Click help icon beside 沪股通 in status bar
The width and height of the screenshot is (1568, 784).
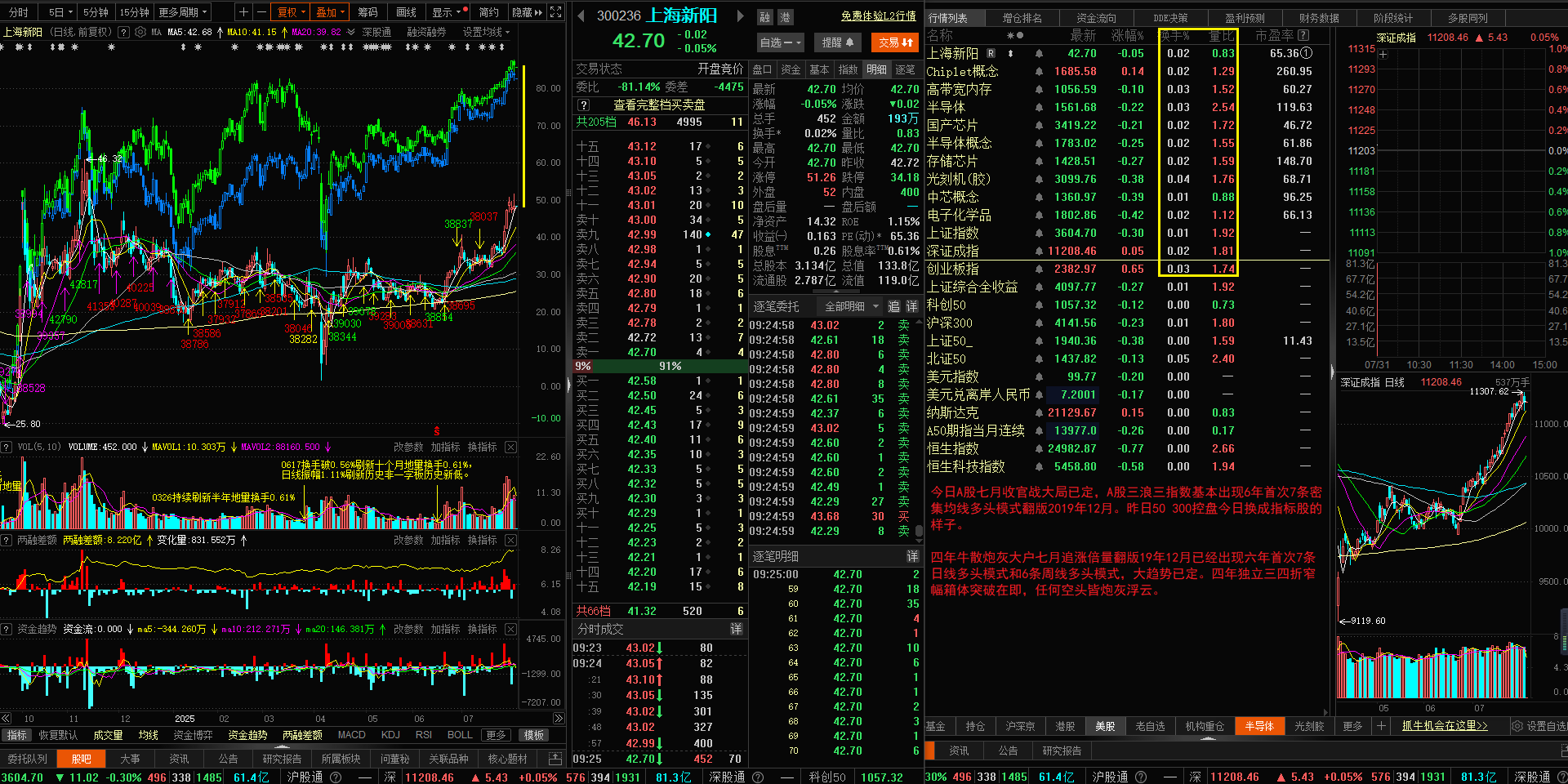(336, 777)
